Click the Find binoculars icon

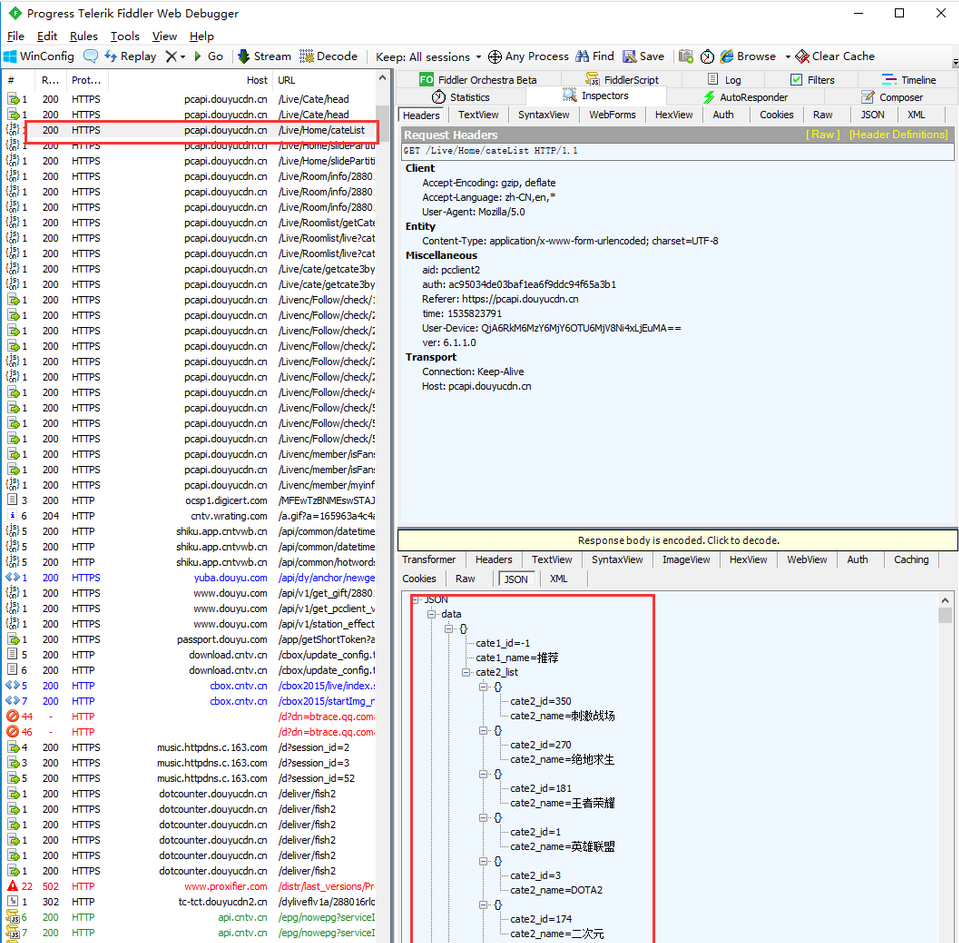point(582,56)
